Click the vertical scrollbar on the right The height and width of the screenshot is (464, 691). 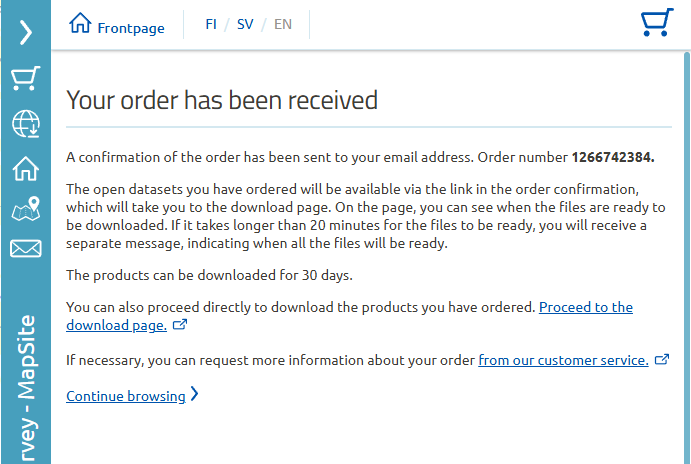click(687, 258)
